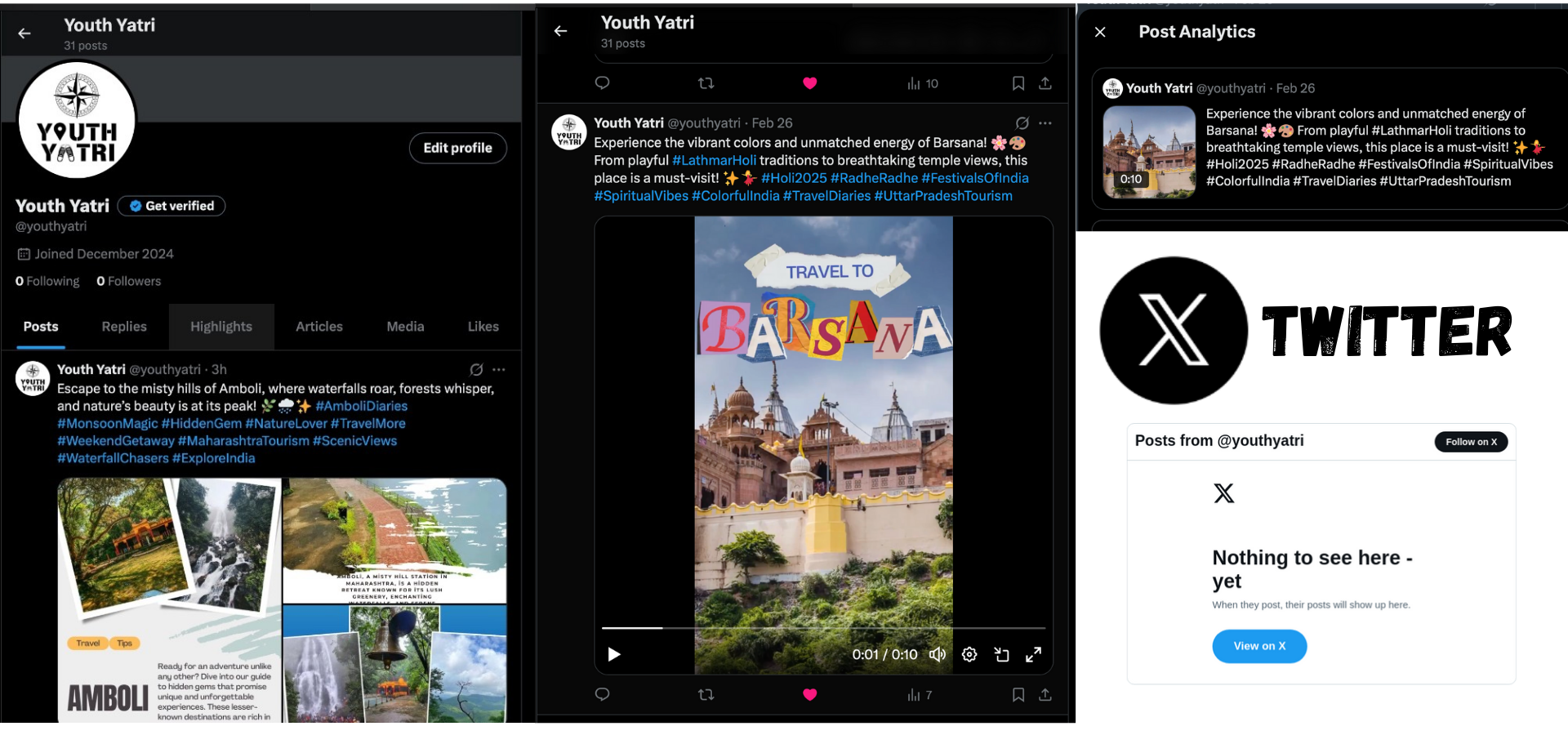This screenshot has height=735, width=1568.
Task: Click Get verified badge button
Action: point(171,206)
